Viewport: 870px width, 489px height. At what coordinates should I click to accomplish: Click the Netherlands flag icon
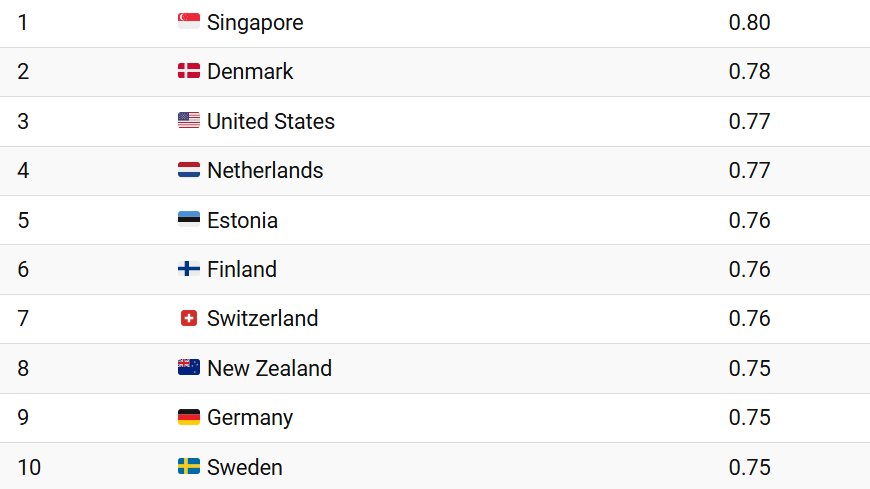[x=189, y=170]
